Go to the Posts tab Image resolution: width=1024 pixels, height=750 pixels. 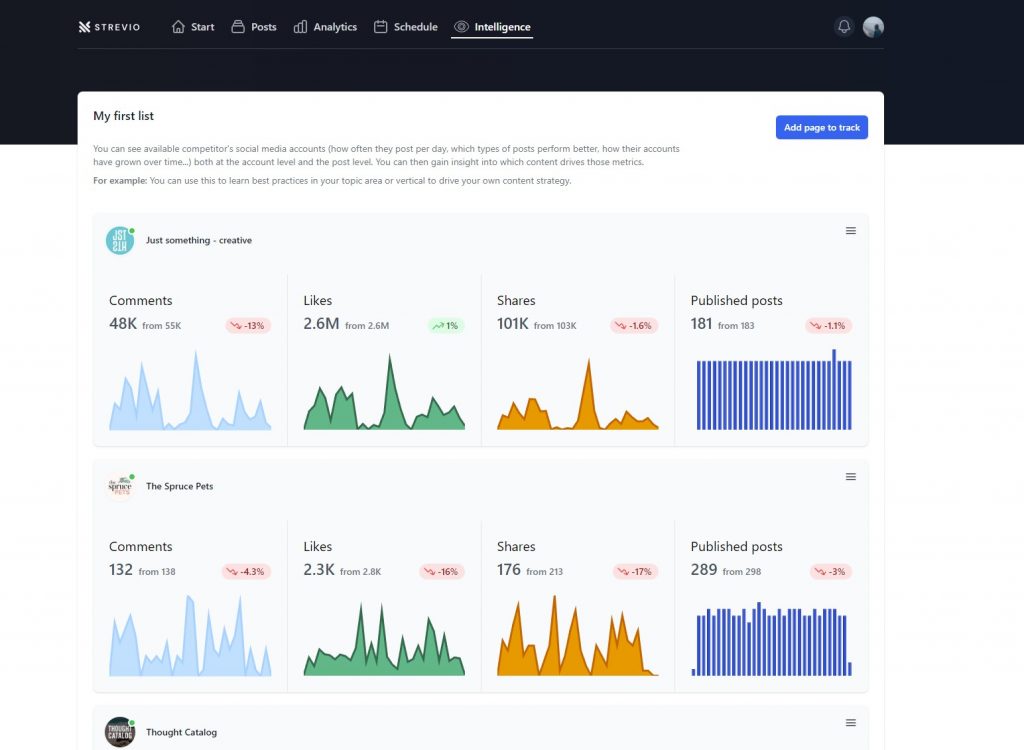click(x=254, y=27)
